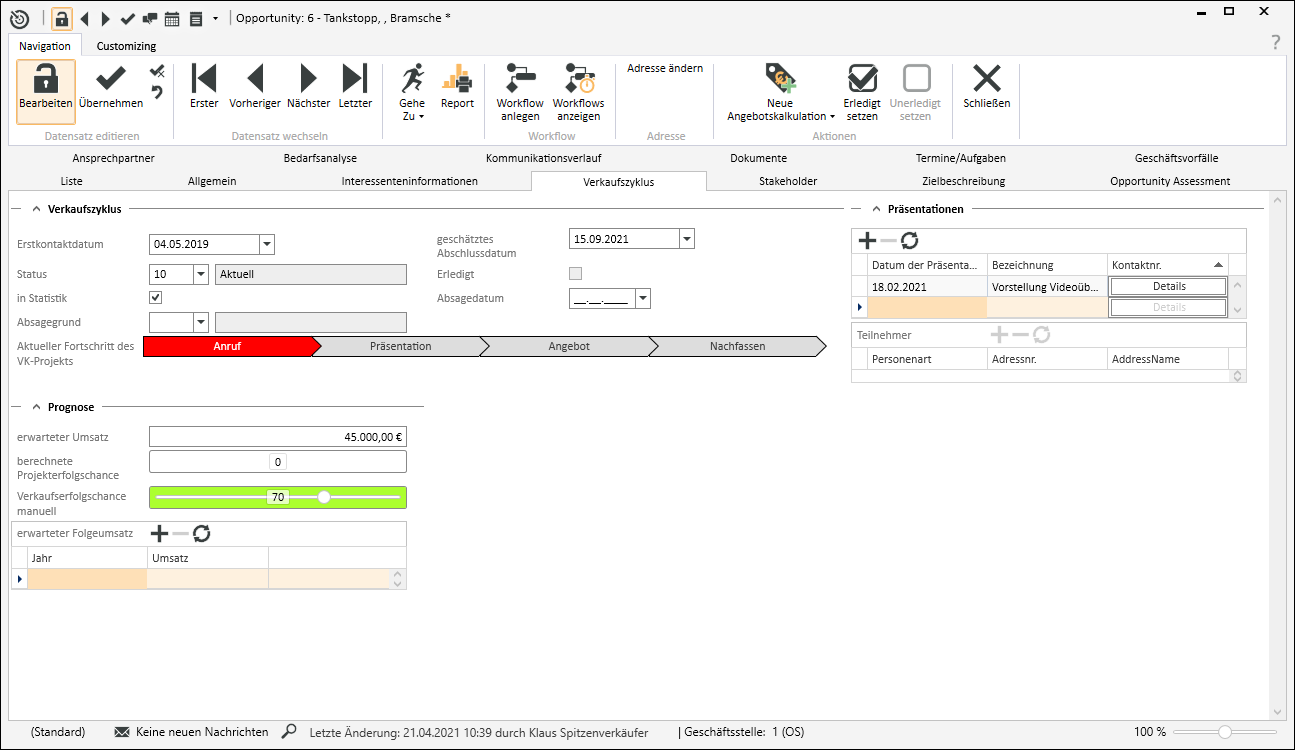Click the small checkmark-with-x icon in ribbon
1295x750 pixels.
pos(157,72)
